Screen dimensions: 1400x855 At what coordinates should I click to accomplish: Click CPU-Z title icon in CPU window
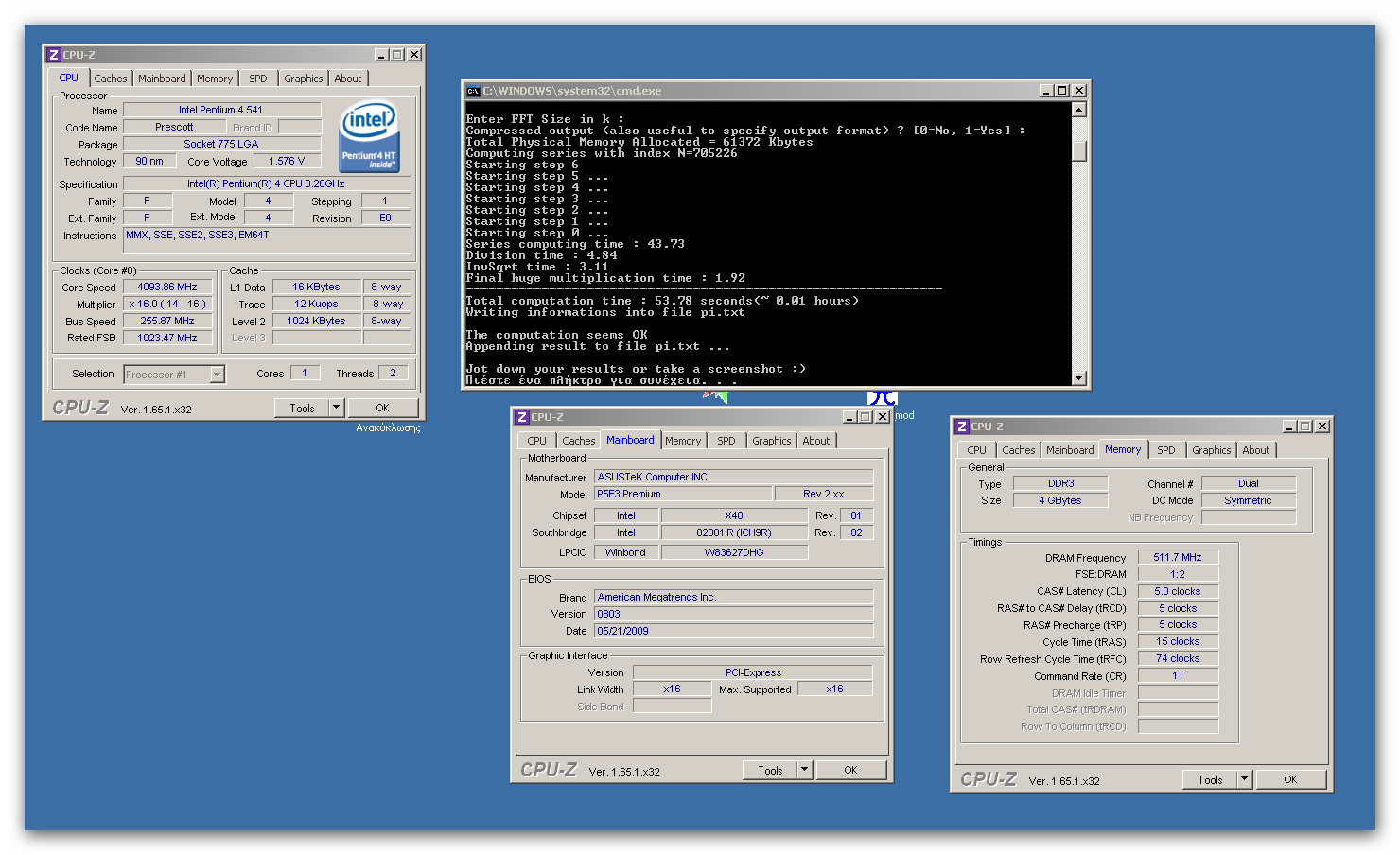54,55
